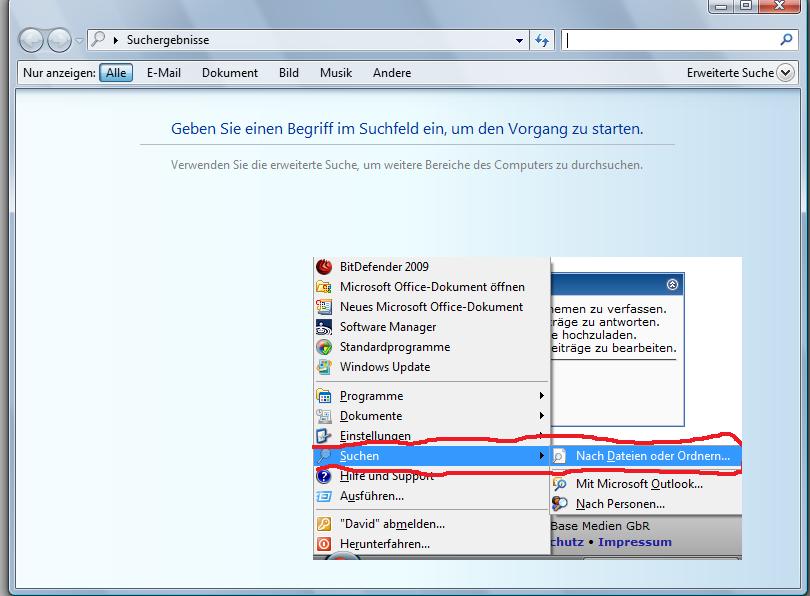Click Neues Microsoft Office-Dokument icon
This screenshot has width=810, height=596.
point(324,307)
